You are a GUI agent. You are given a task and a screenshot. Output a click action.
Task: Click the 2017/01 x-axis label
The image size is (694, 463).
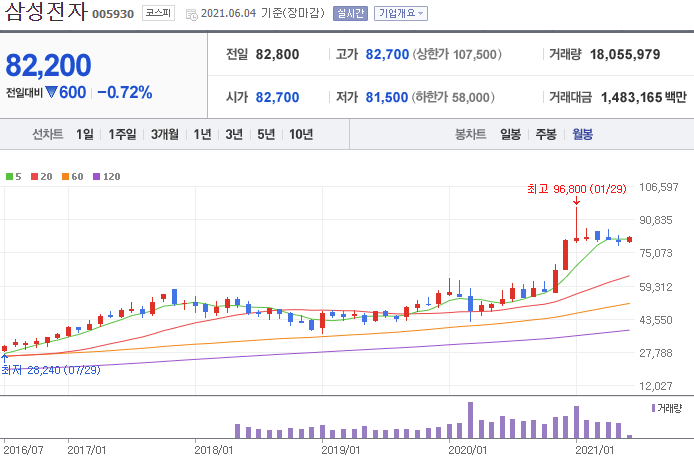87,451
